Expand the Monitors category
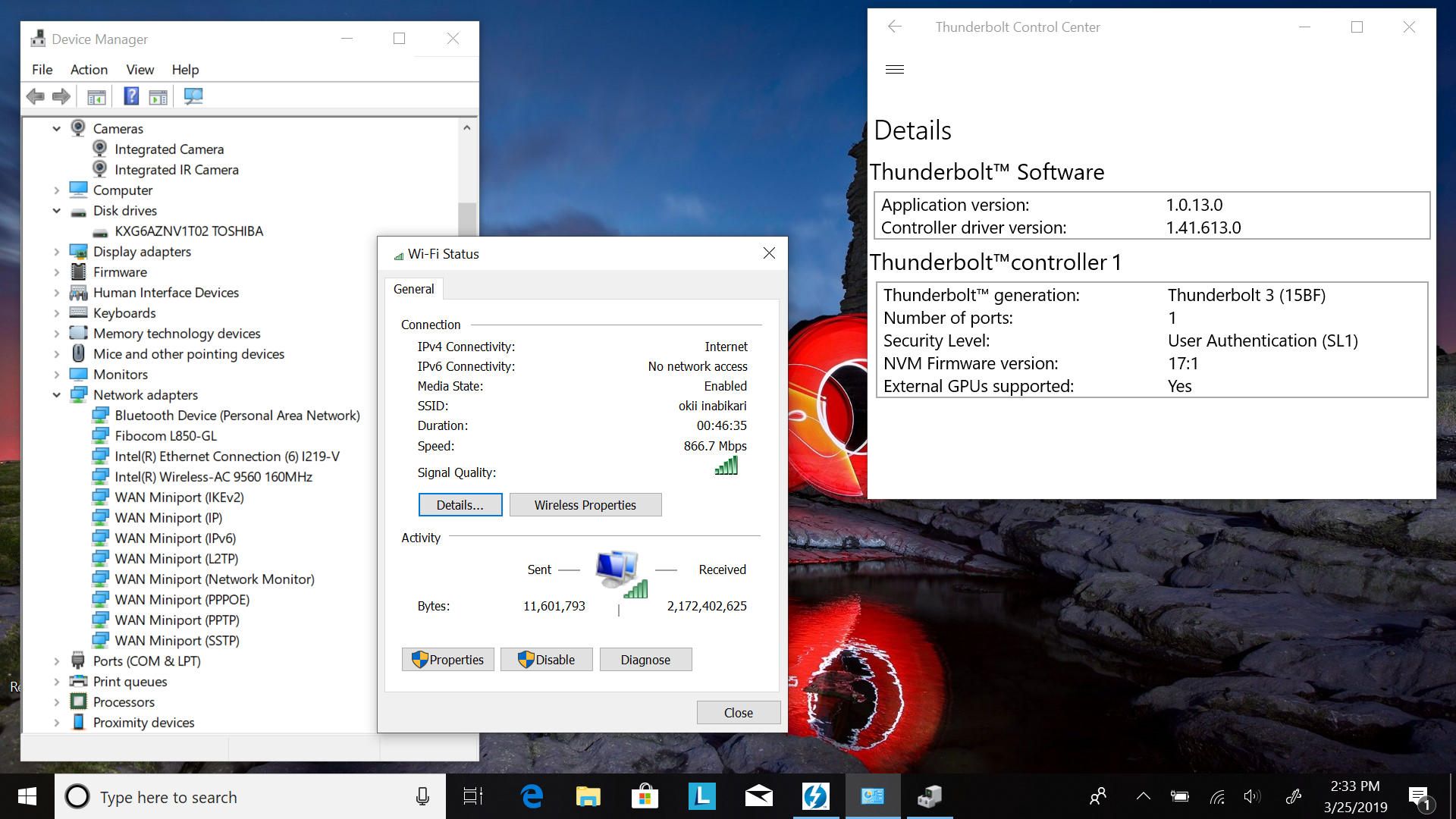The width and height of the screenshot is (1456, 819). coord(57,375)
